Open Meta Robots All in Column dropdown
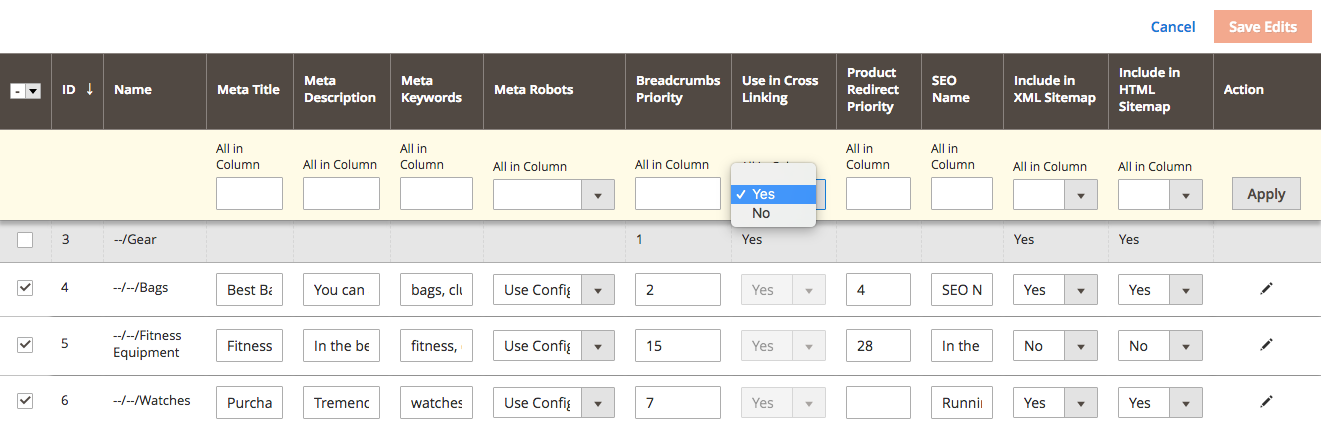The width and height of the screenshot is (1321, 428). pyautogui.click(x=553, y=194)
